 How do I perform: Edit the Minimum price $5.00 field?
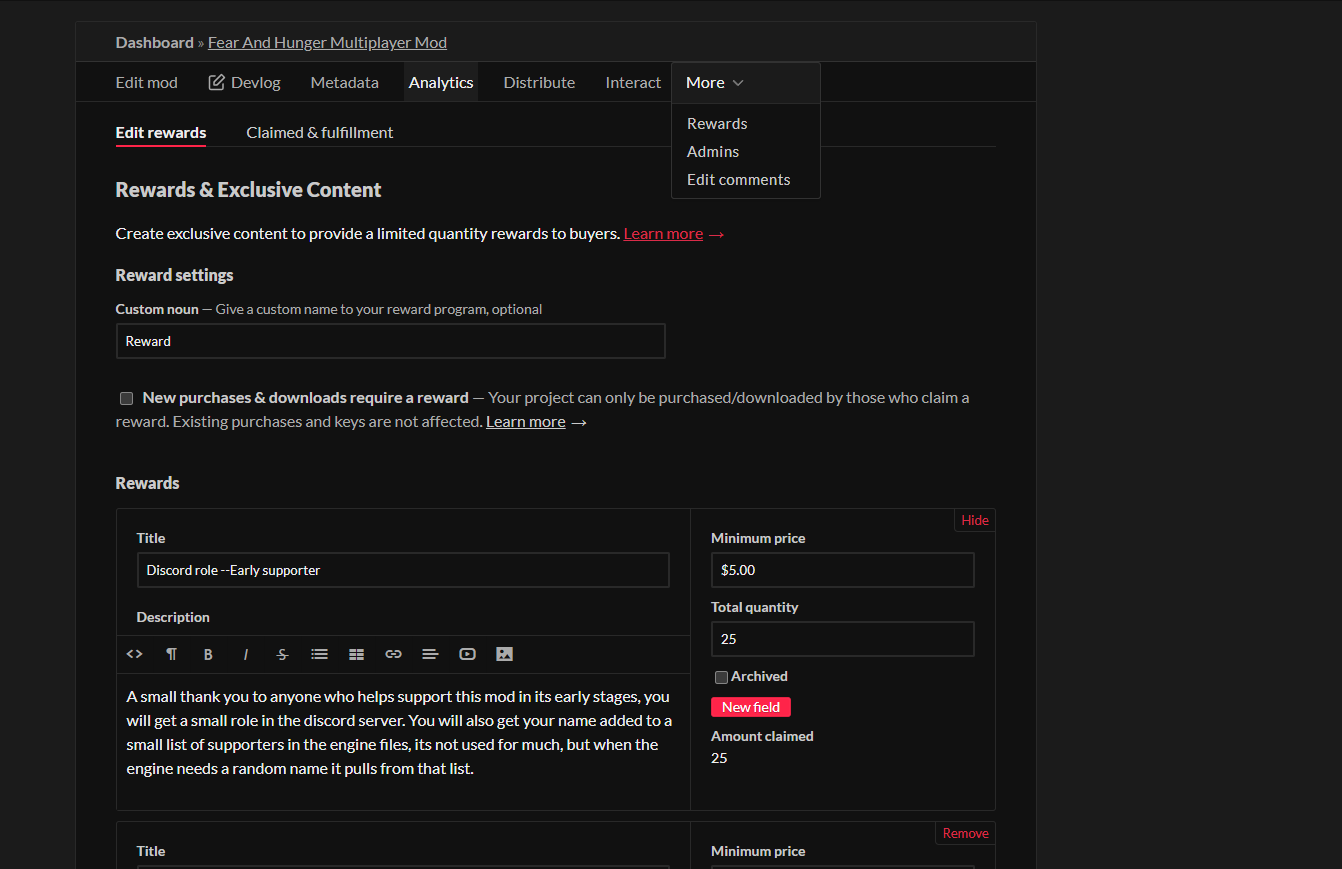tap(842, 570)
